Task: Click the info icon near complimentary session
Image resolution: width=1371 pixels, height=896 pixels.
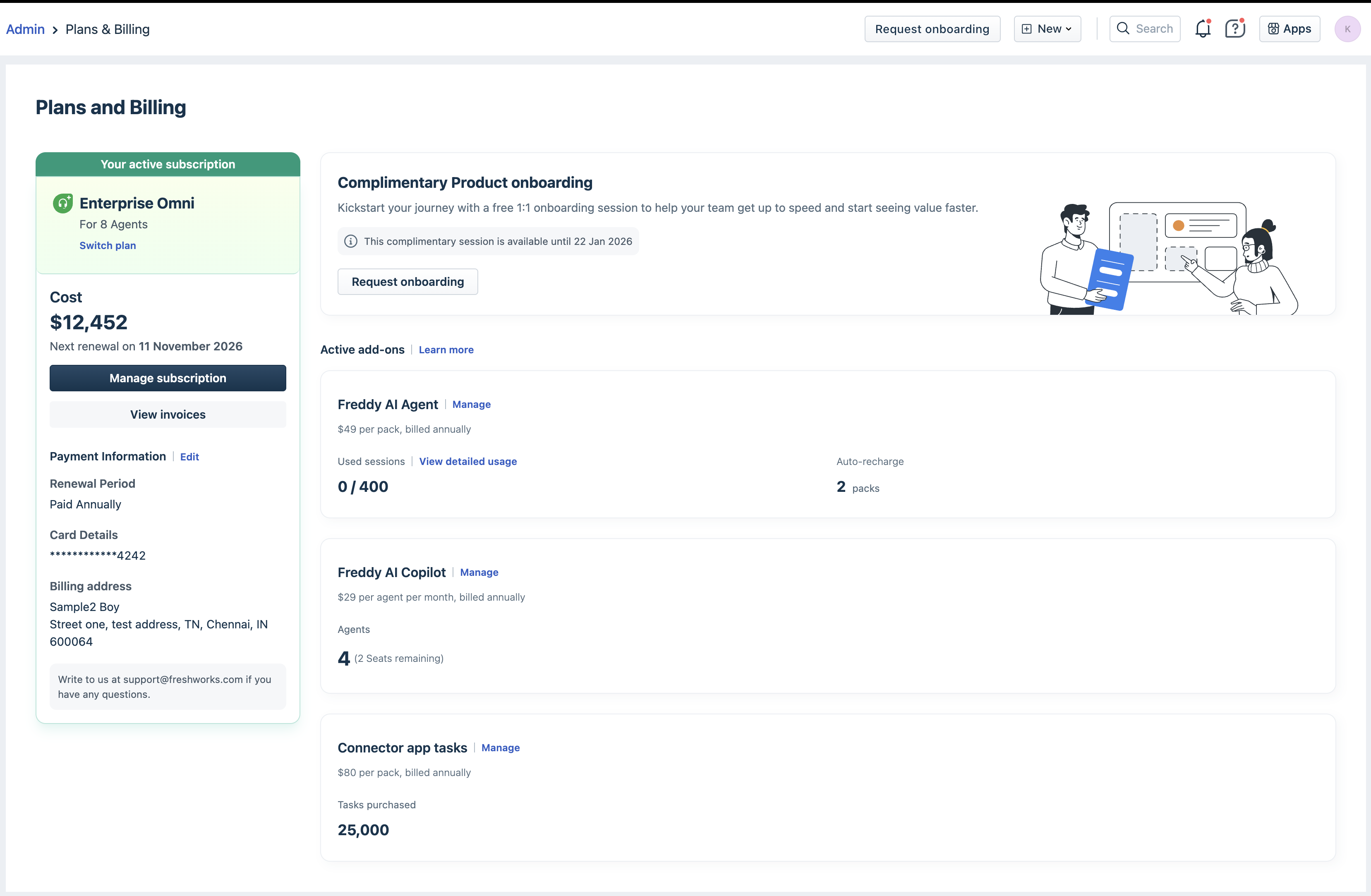Action: click(x=351, y=241)
